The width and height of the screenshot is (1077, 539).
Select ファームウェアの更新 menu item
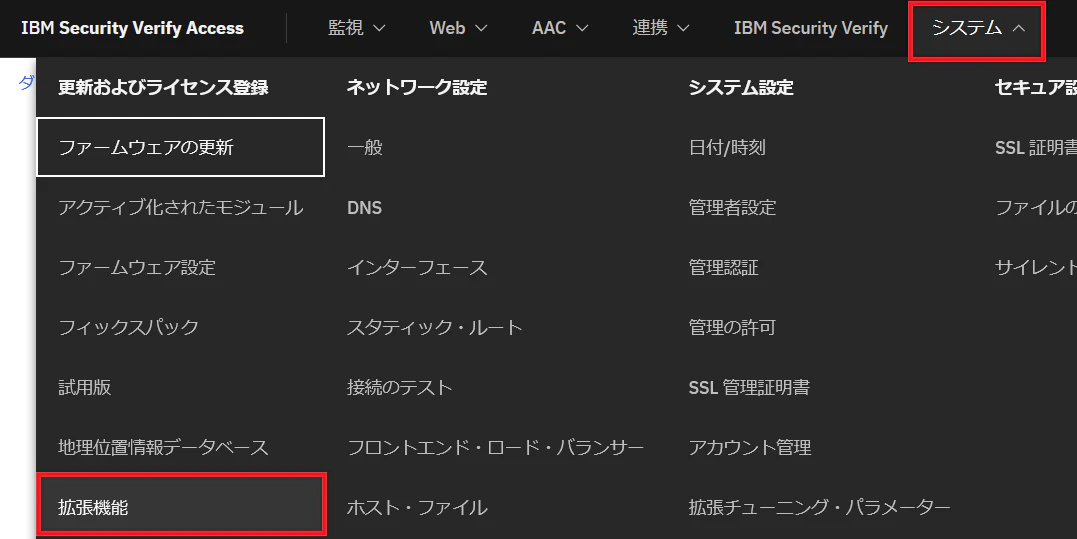pos(181,147)
